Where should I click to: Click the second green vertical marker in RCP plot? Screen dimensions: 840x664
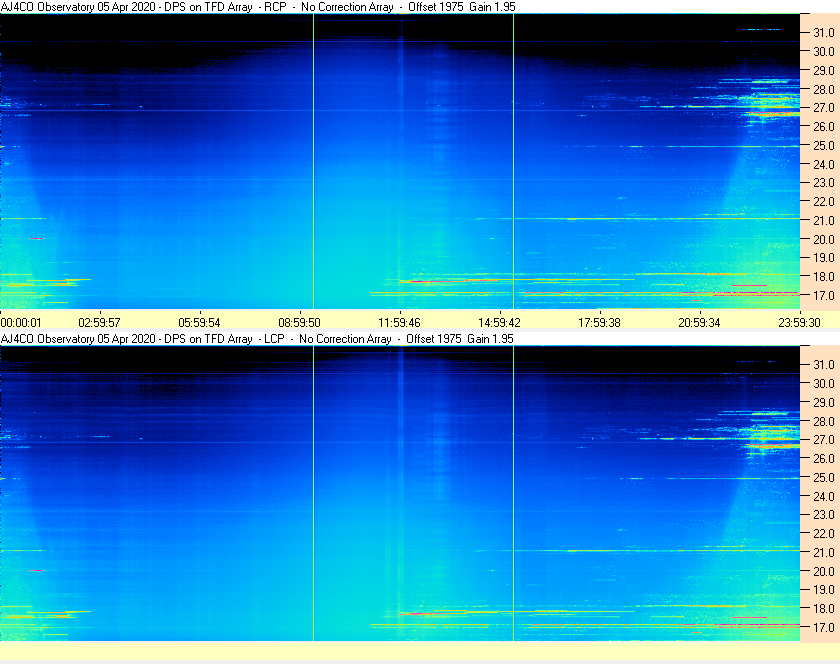point(513,161)
